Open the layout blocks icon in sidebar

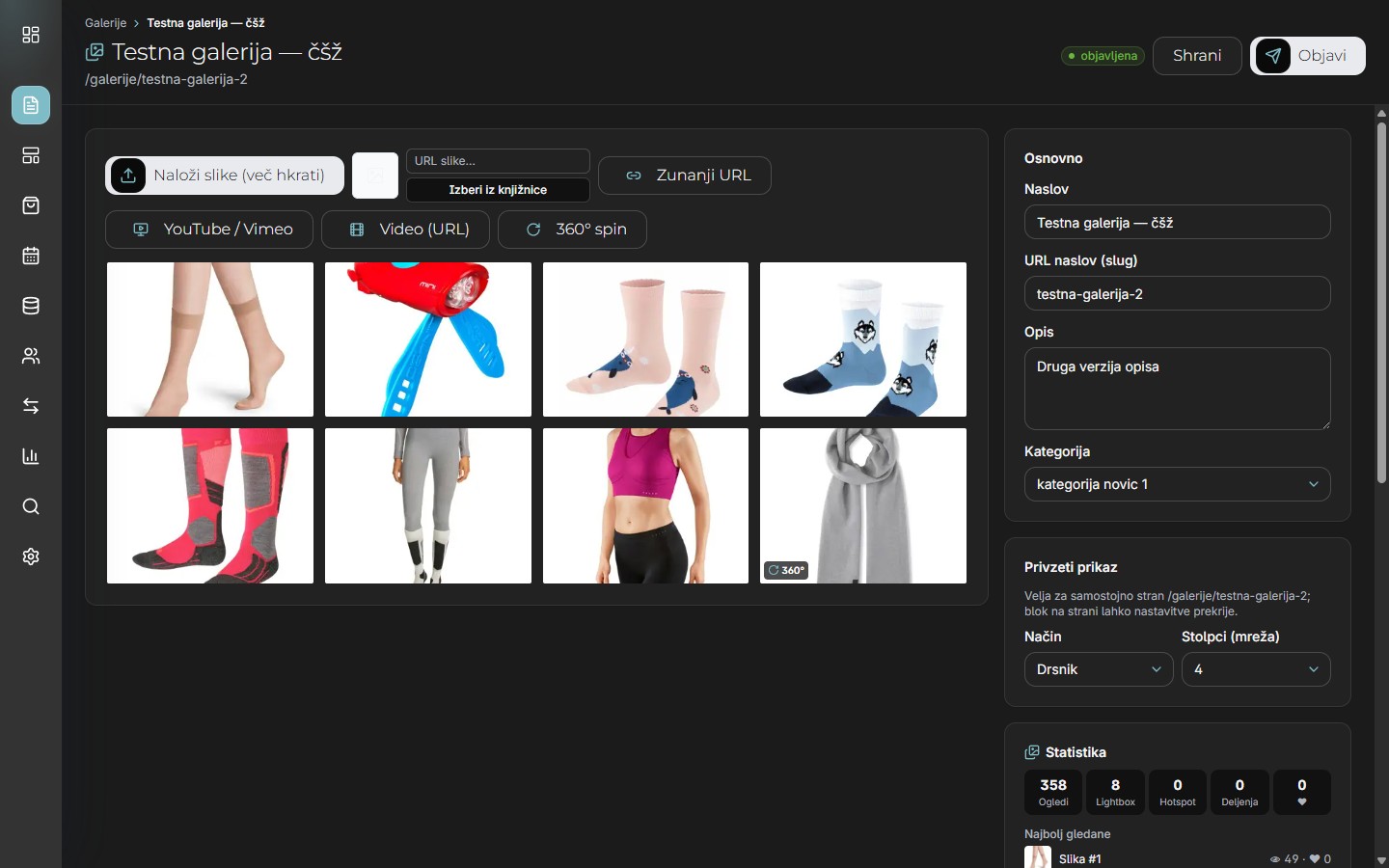pos(31,155)
